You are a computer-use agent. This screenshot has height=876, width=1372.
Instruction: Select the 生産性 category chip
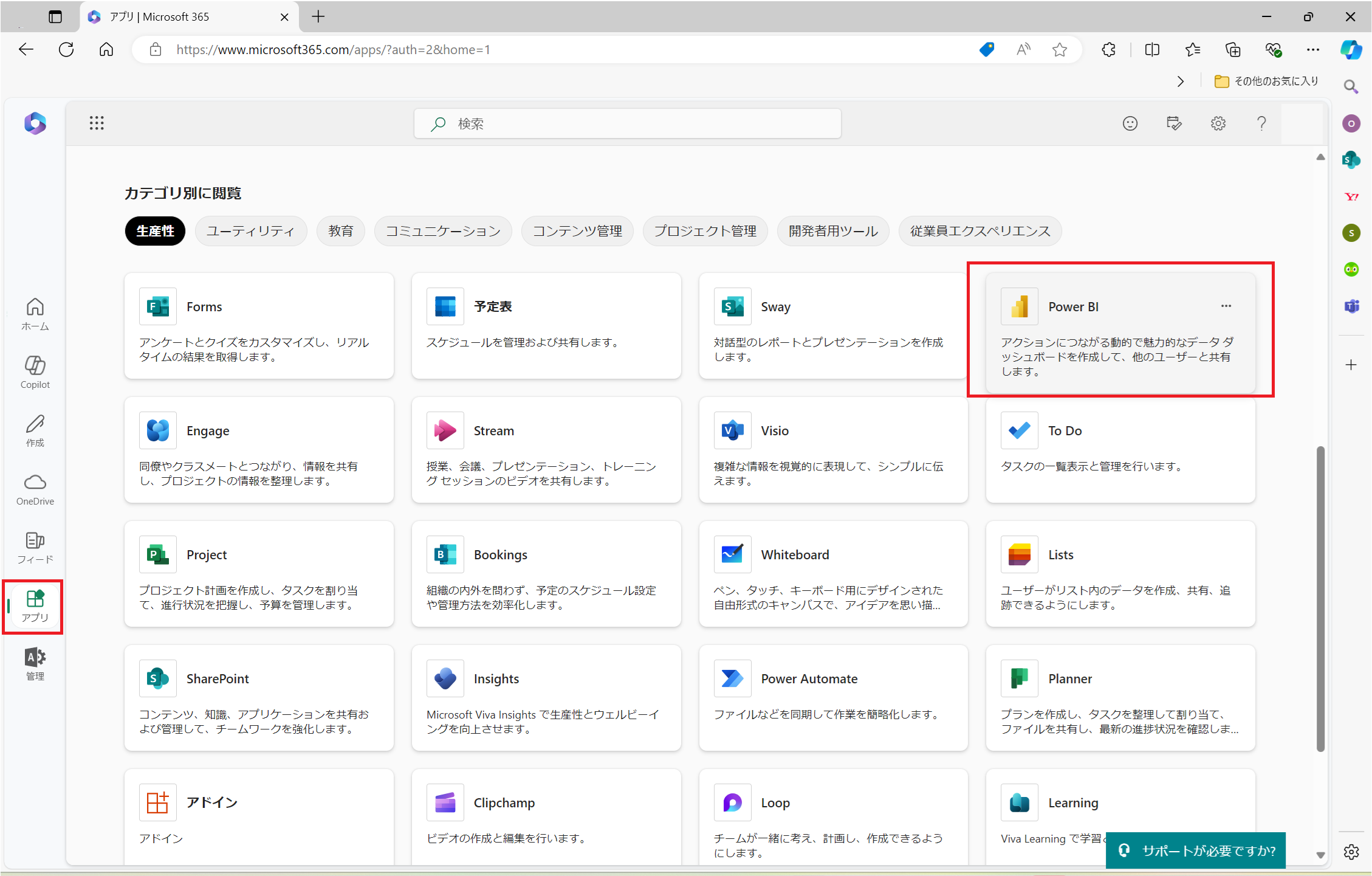(155, 231)
